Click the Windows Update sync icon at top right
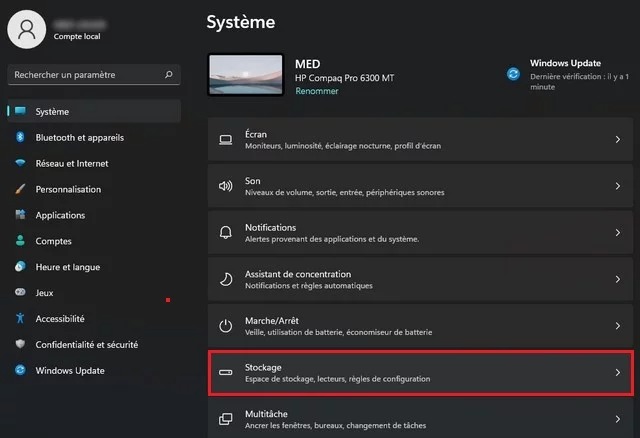Screen dimensions: 640x438 (x=513, y=74)
